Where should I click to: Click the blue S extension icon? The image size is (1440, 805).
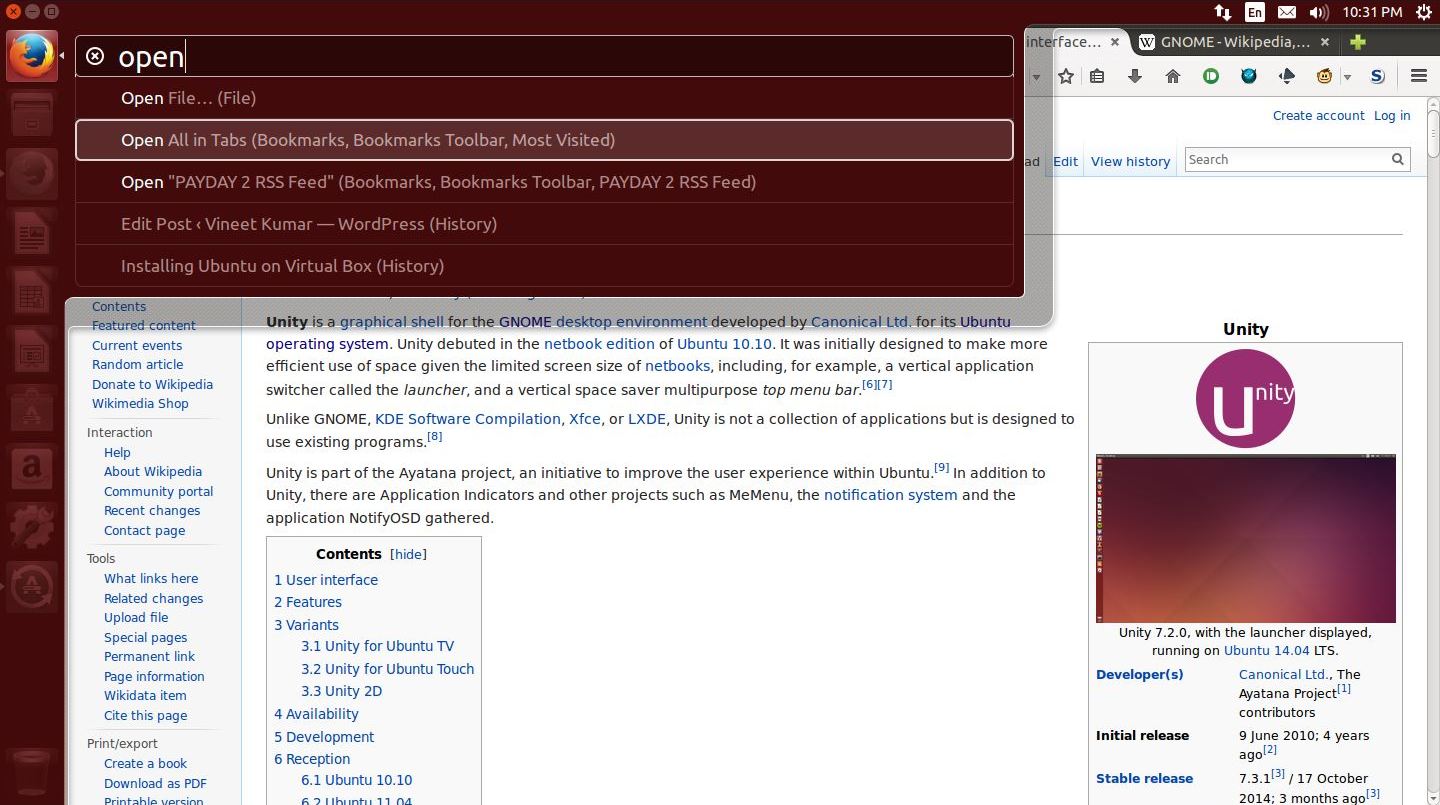1377,76
